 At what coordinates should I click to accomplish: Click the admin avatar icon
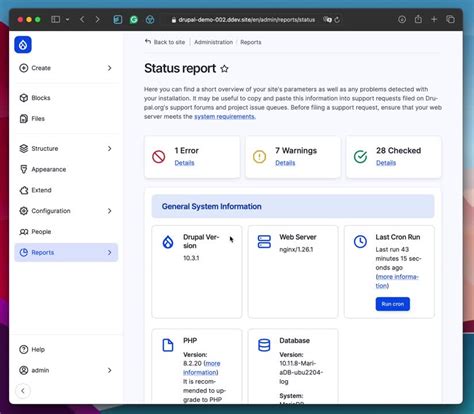click(24, 370)
